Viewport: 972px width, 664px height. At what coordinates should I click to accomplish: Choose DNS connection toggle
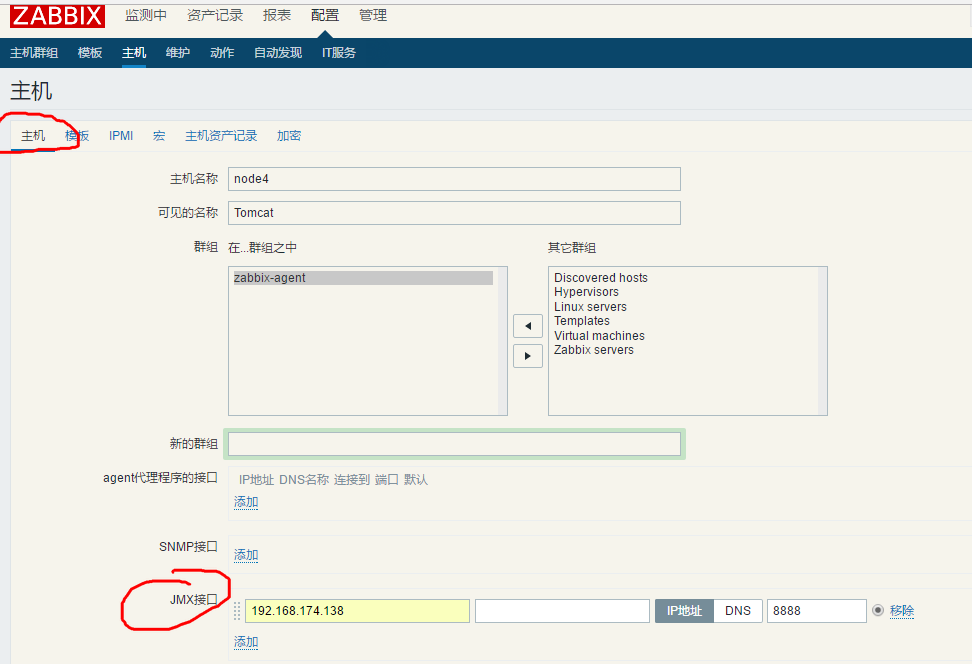[738, 611]
